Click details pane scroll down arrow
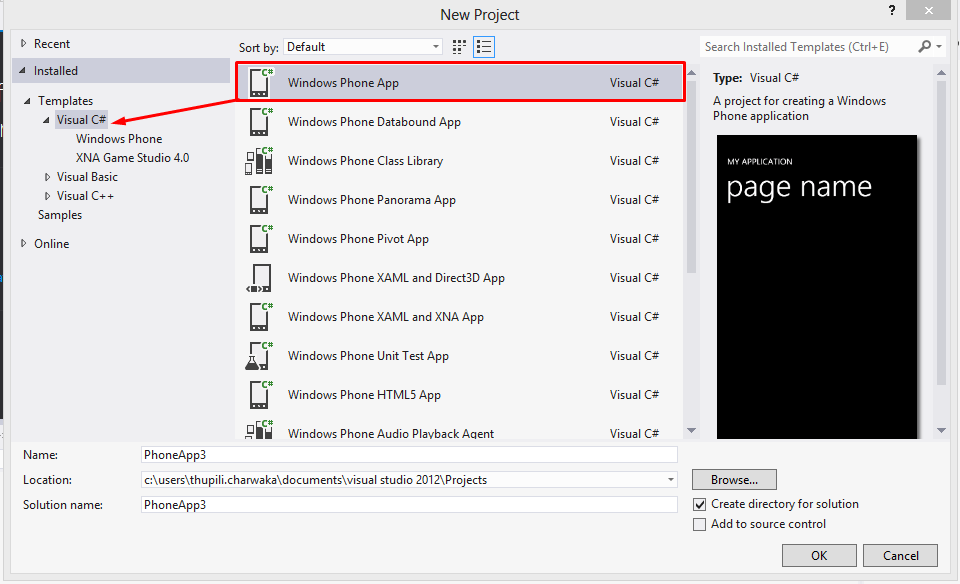Image resolution: width=960 pixels, height=584 pixels. point(942,431)
